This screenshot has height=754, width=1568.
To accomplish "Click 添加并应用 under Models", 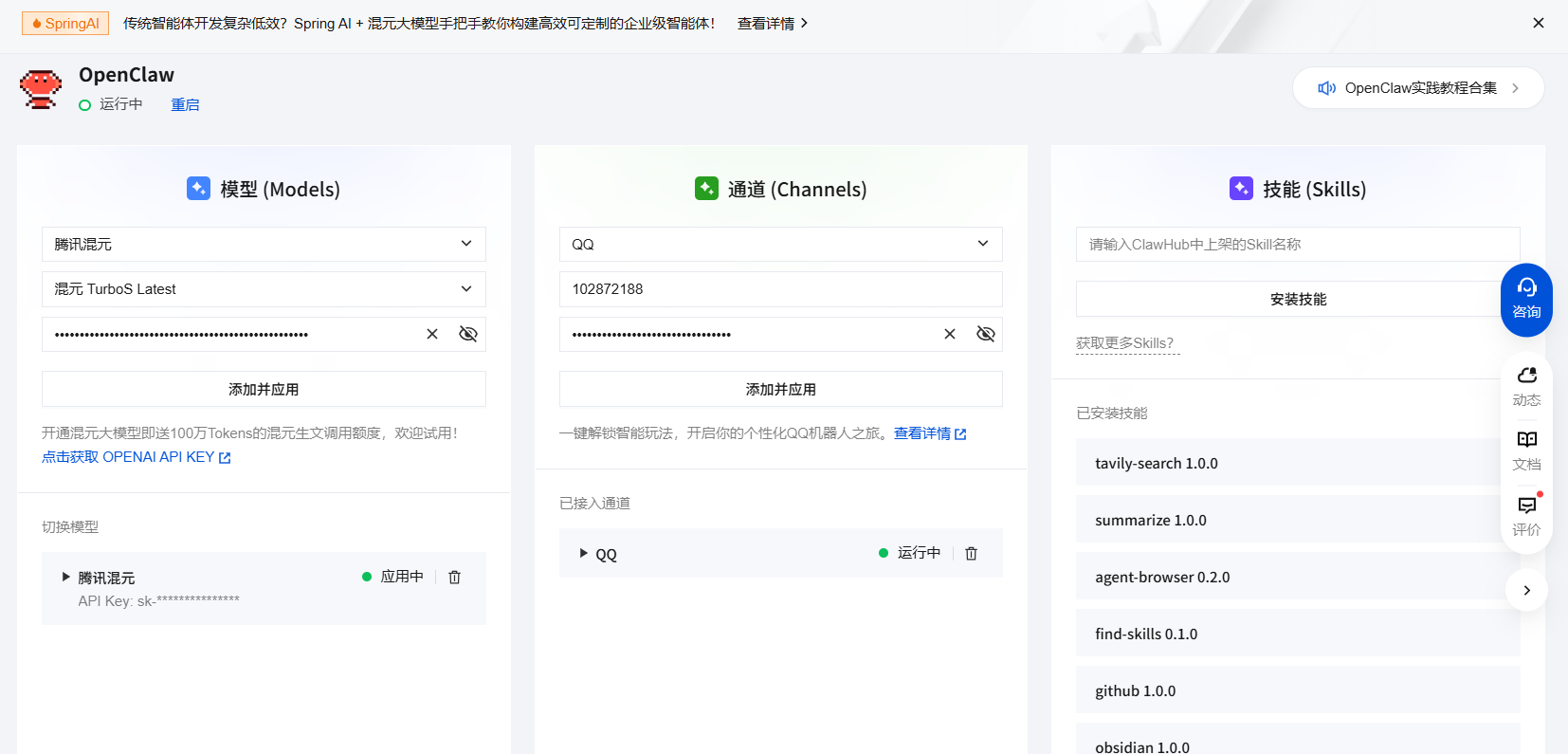I will tap(264, 389).
